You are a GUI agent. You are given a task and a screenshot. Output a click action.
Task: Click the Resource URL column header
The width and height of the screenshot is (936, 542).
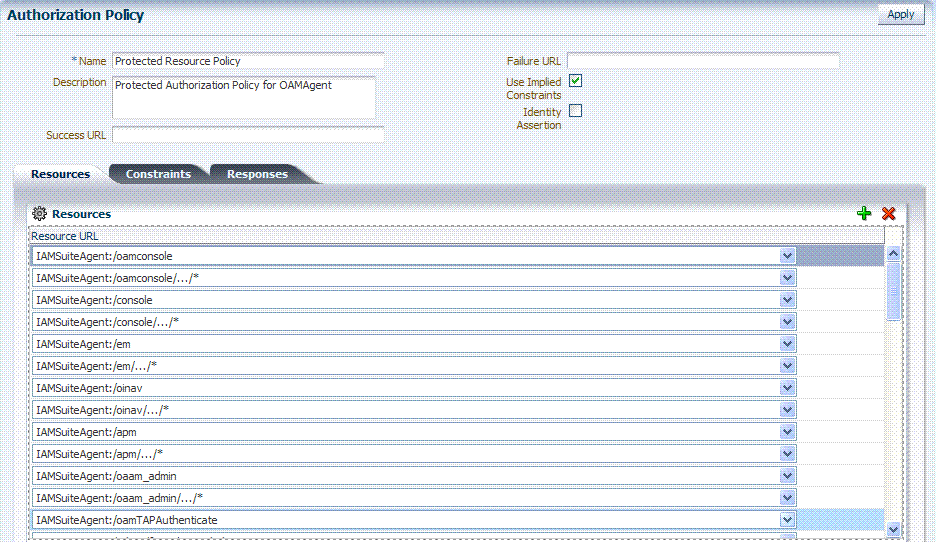457,236
